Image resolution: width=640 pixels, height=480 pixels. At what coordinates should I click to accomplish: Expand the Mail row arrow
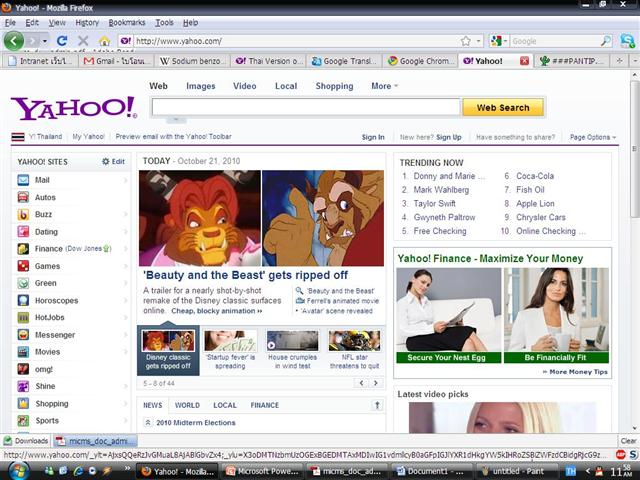[x=125, y=180]
